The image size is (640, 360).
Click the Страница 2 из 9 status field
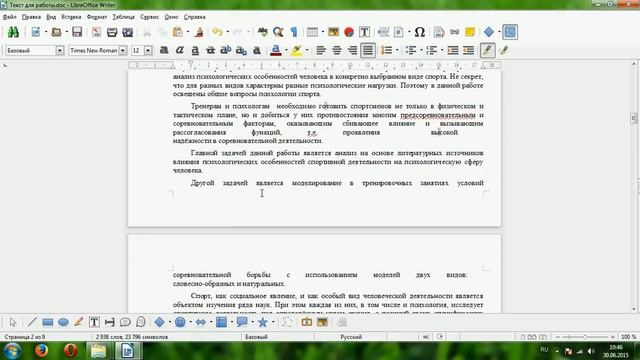pyautogui.click(x=24, y=337)
